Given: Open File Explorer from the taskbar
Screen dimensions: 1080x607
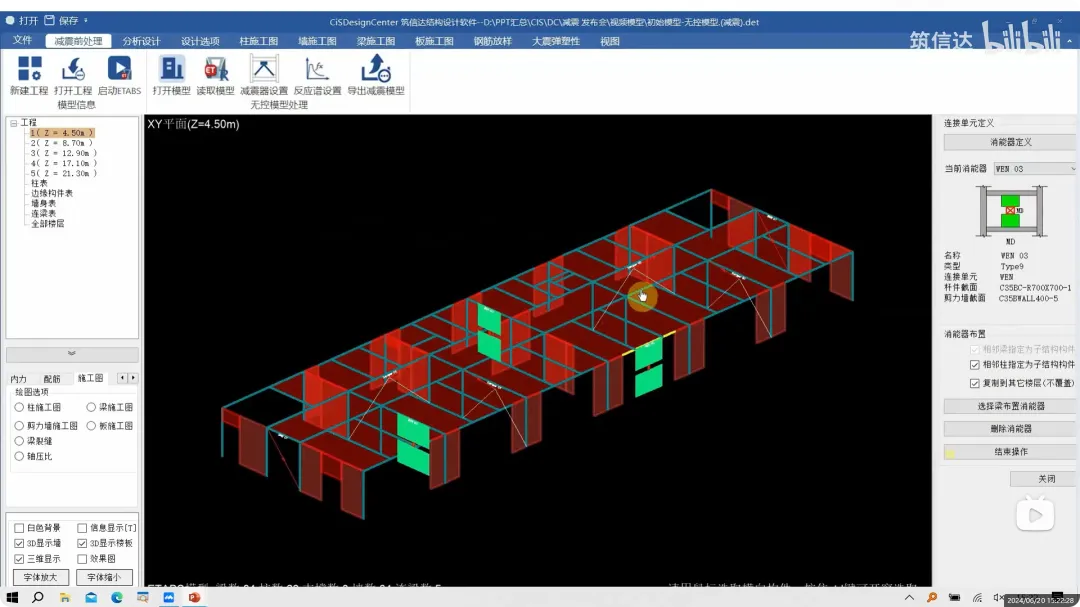Looking at the screenshot, I should pyautogui.click(x=64, y=597).
